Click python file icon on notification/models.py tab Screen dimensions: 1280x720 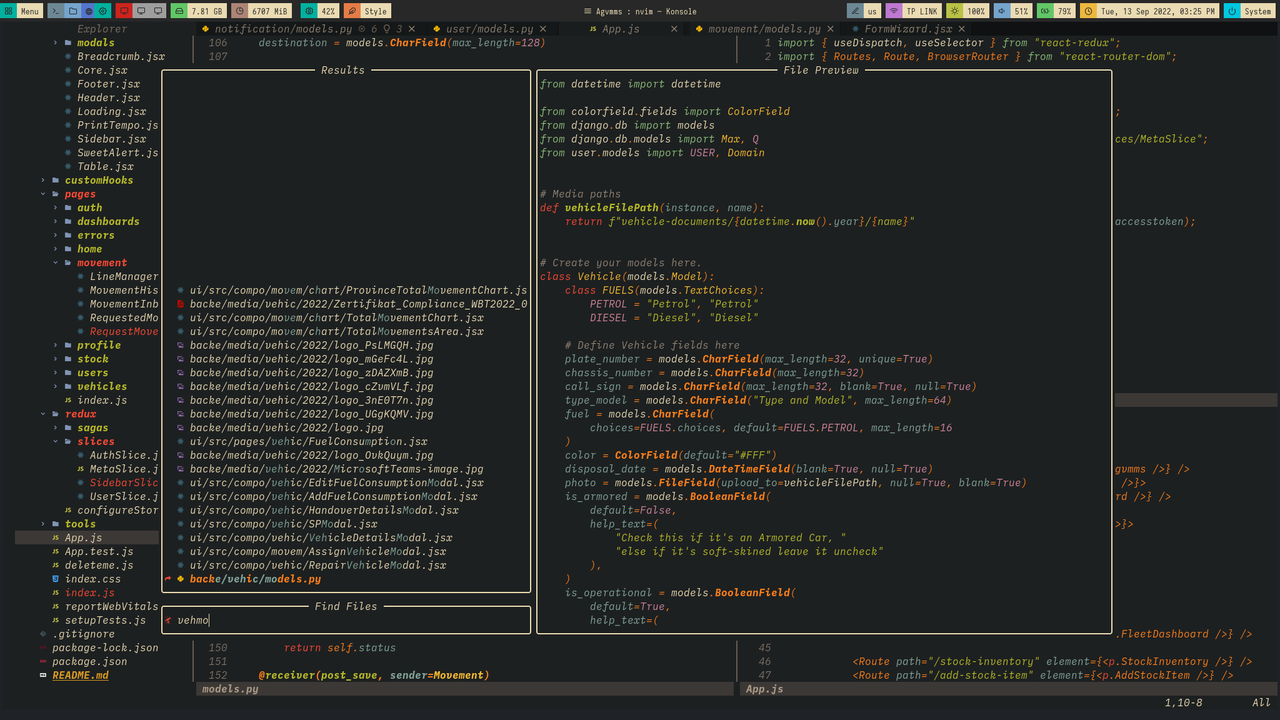205,30
